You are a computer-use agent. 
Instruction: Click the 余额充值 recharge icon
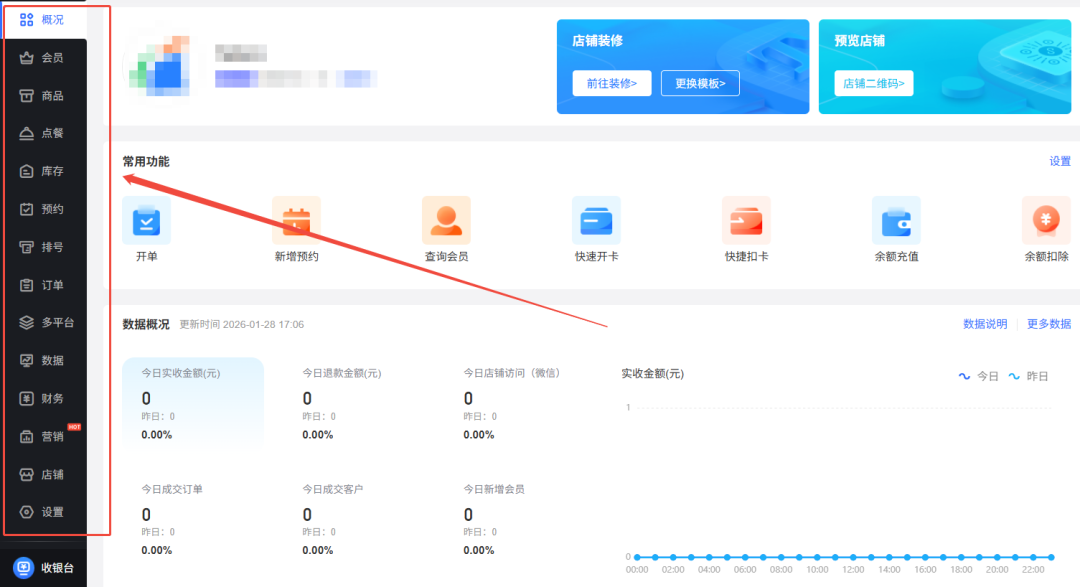[x=896, y=220]
